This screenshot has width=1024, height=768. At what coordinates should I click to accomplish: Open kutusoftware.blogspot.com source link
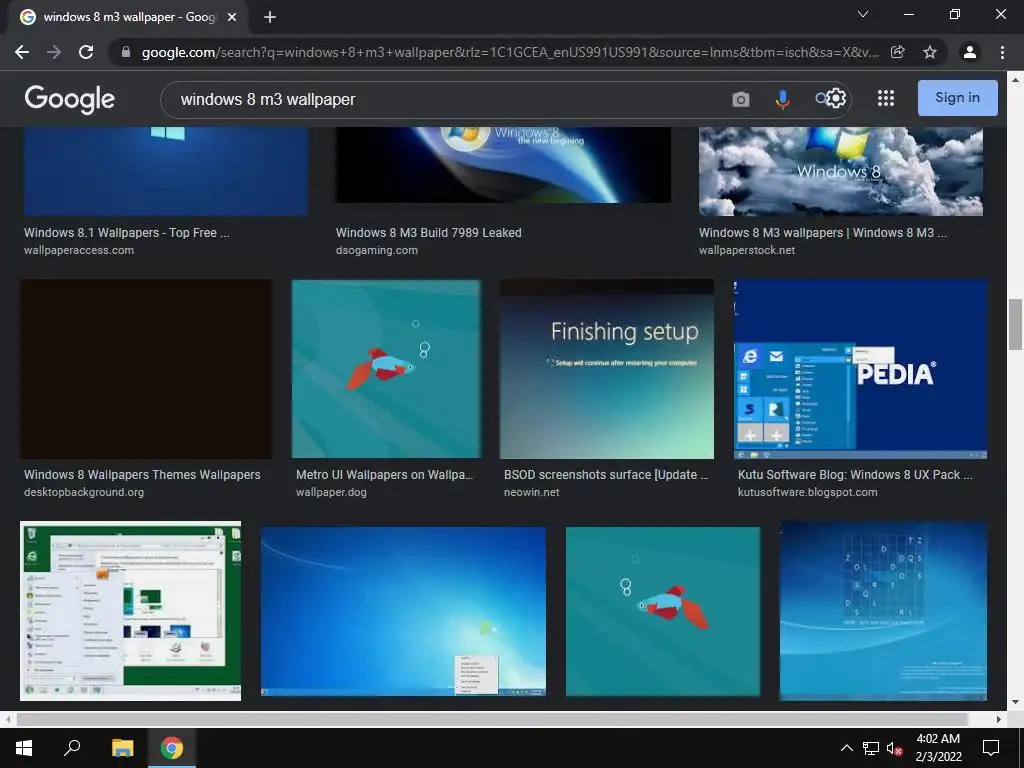(808, 492)
